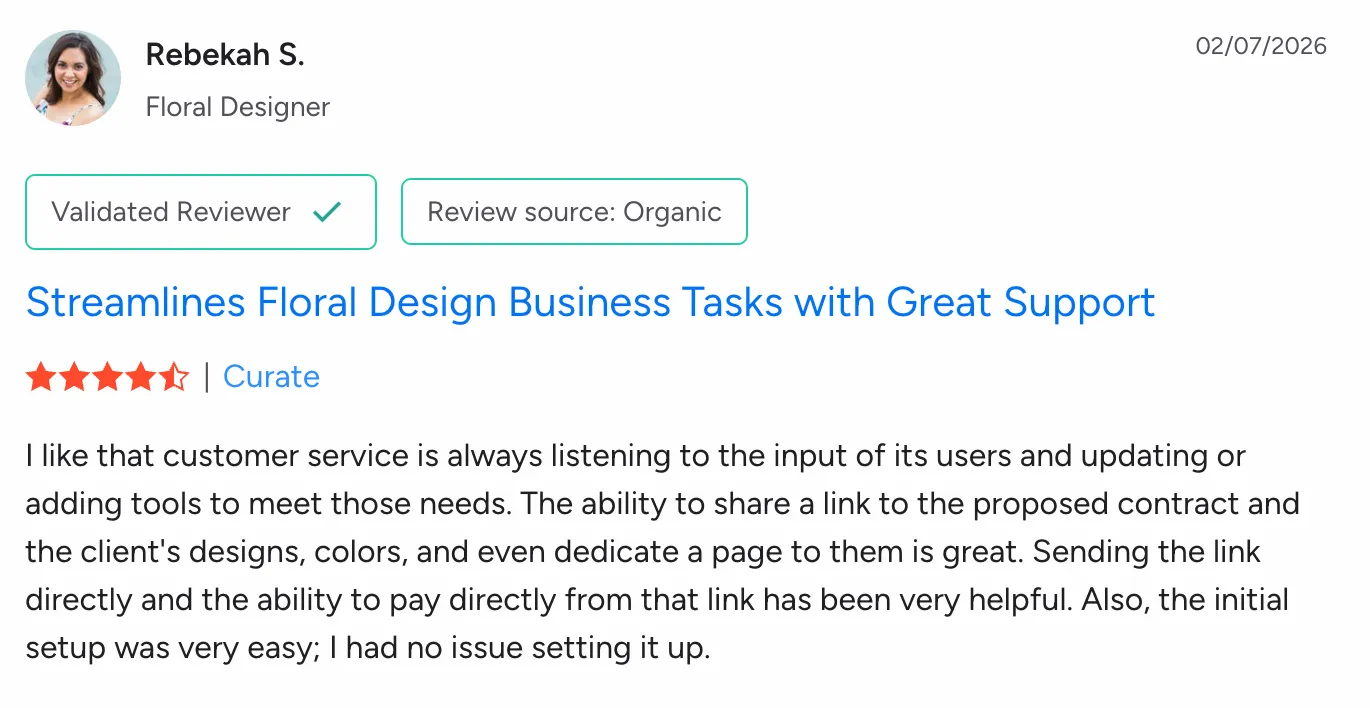Image resolution: width=1370 pixels, height=708 pixels.
Task: Click the word Curate after the rating divider
Action: click(x=272, y=377)
